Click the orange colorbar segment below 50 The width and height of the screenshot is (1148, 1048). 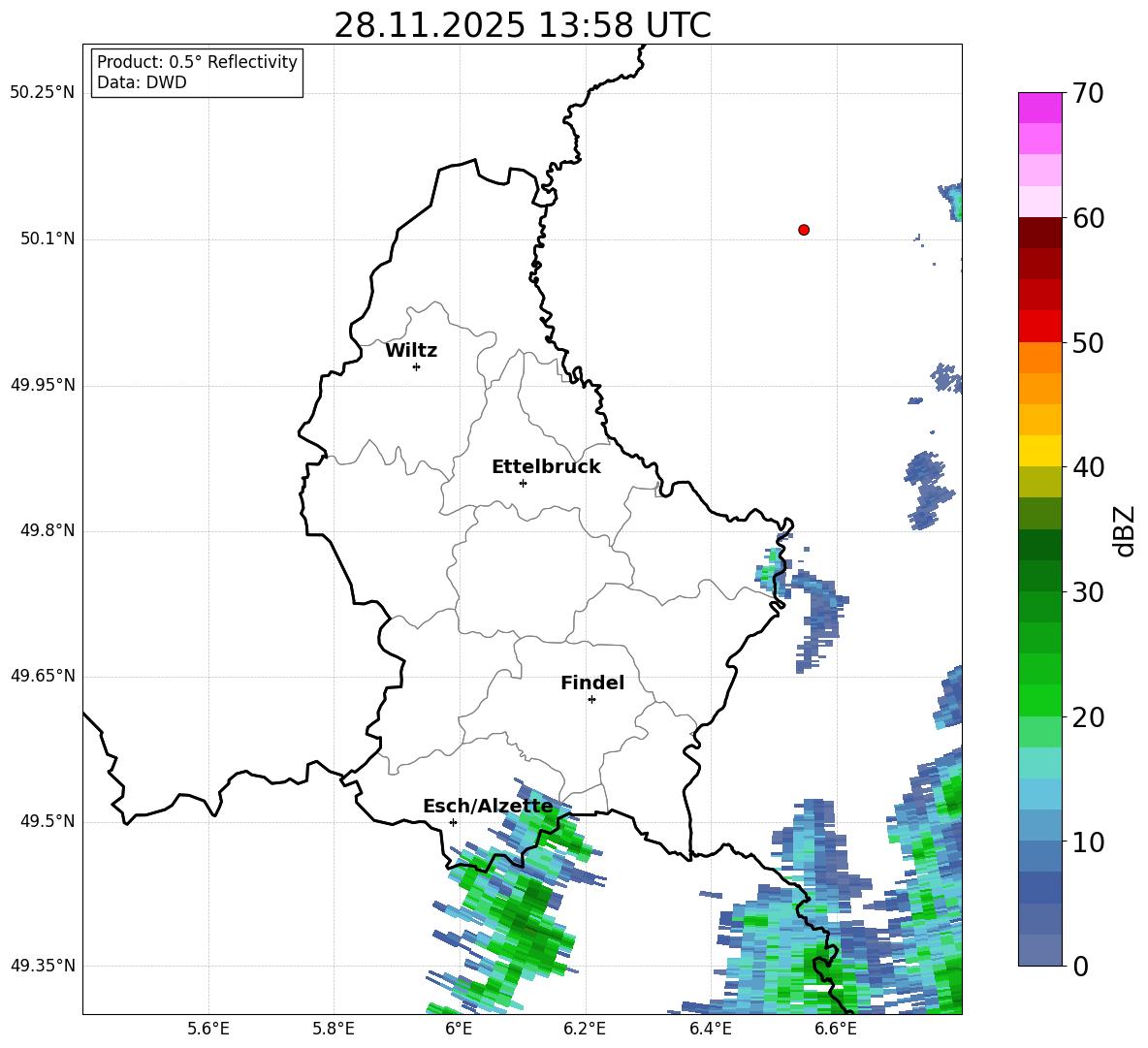pyautogui.click(x=1039, y=358)
